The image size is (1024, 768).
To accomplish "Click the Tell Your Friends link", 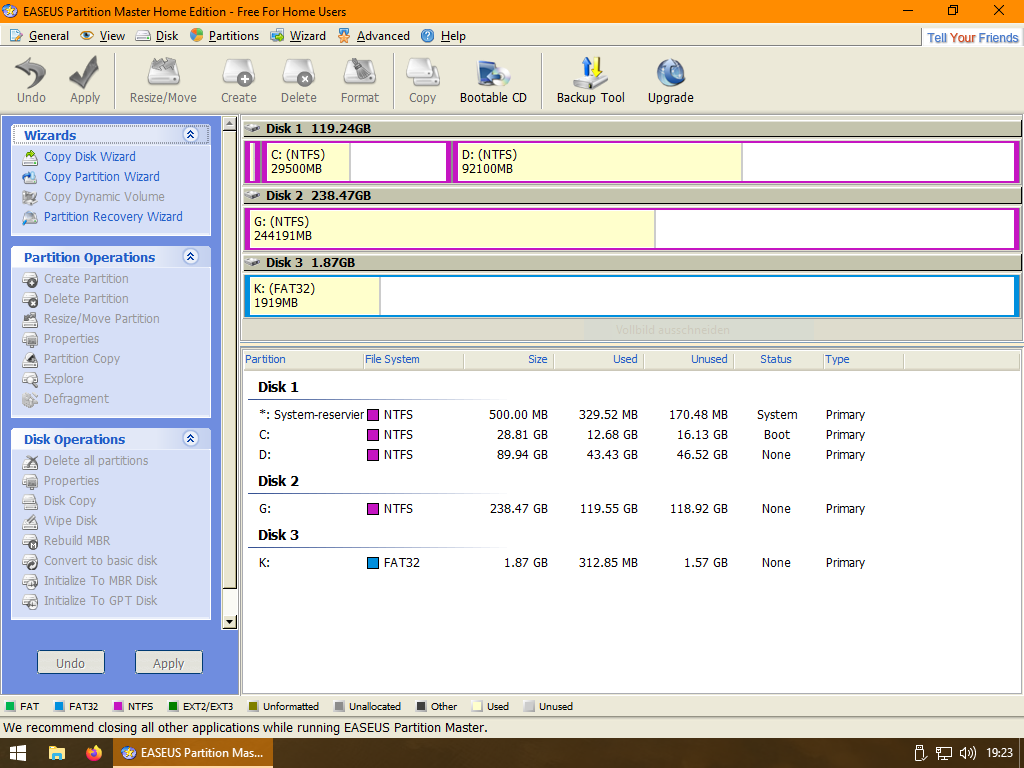I will (x=972, y=38).
